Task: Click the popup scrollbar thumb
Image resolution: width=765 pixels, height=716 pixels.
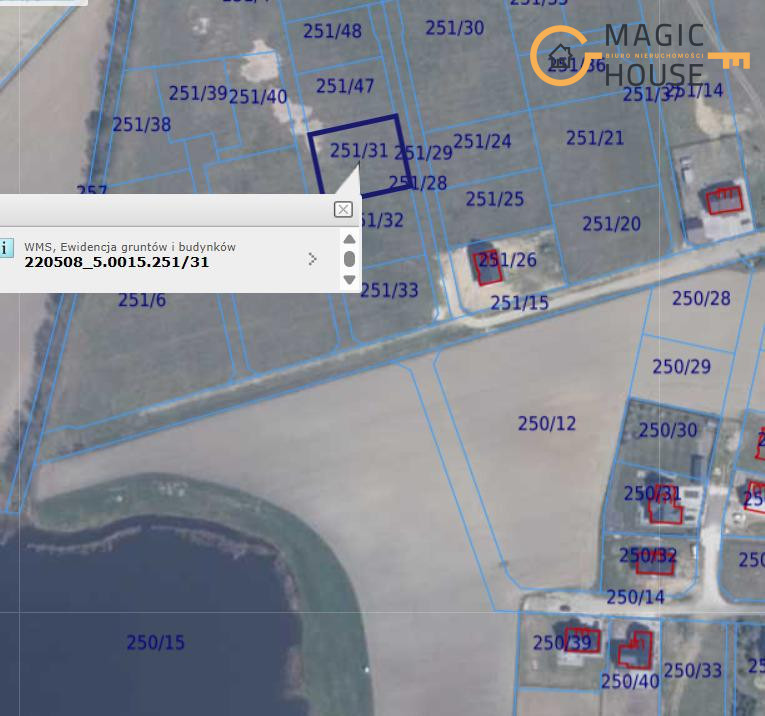Action: tap(349, 259)
